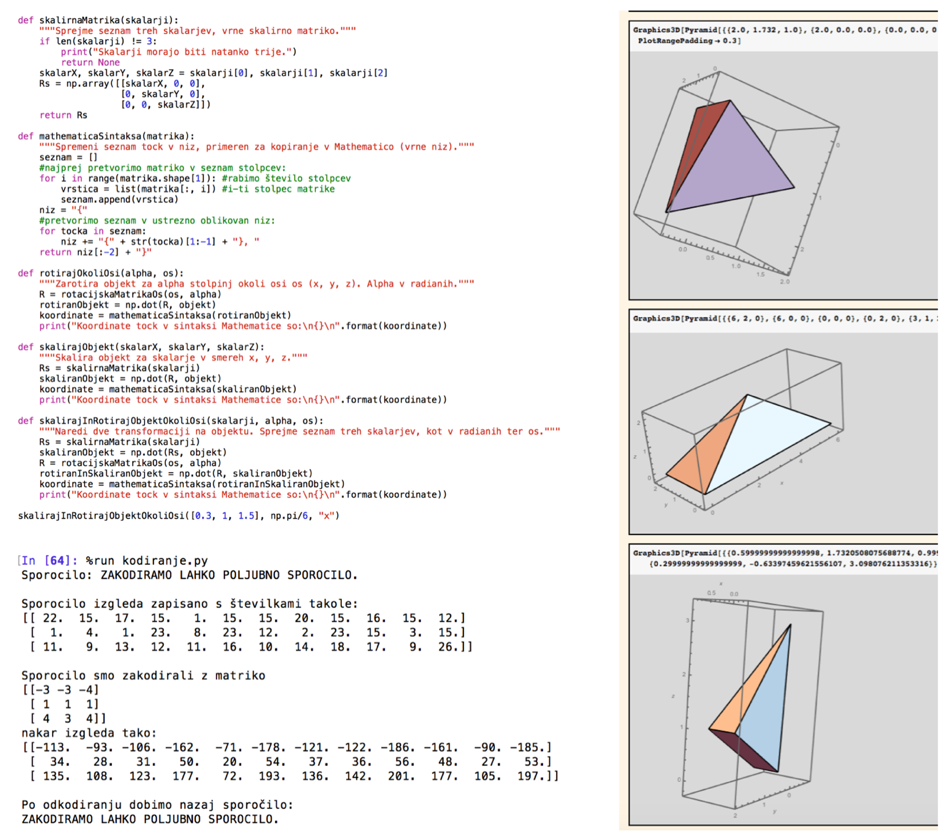Click the "[-3 -3 -4]" encoding matrix row
Screen dimensions: 943x838
coord(60,690)
